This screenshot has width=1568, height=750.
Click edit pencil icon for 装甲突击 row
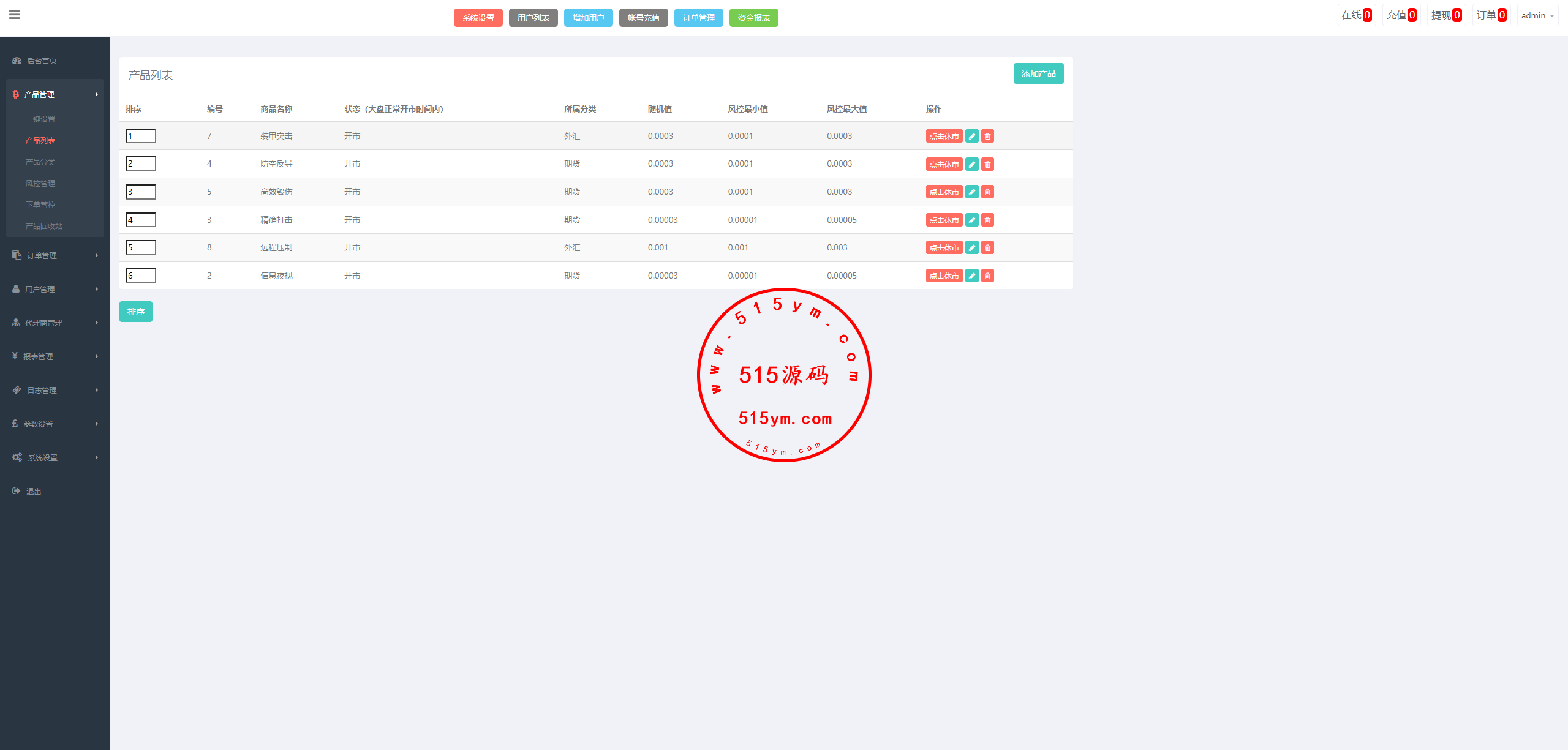click(971, 137)
